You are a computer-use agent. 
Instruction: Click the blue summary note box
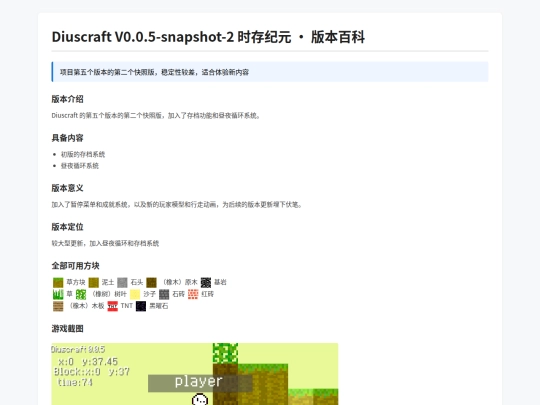[x=270, y=72]
